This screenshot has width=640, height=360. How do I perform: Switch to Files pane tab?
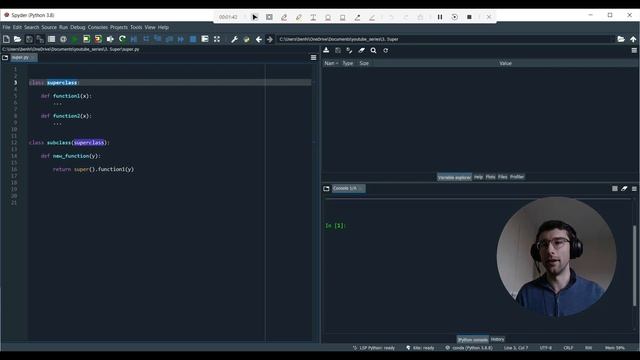click(502, 177)
